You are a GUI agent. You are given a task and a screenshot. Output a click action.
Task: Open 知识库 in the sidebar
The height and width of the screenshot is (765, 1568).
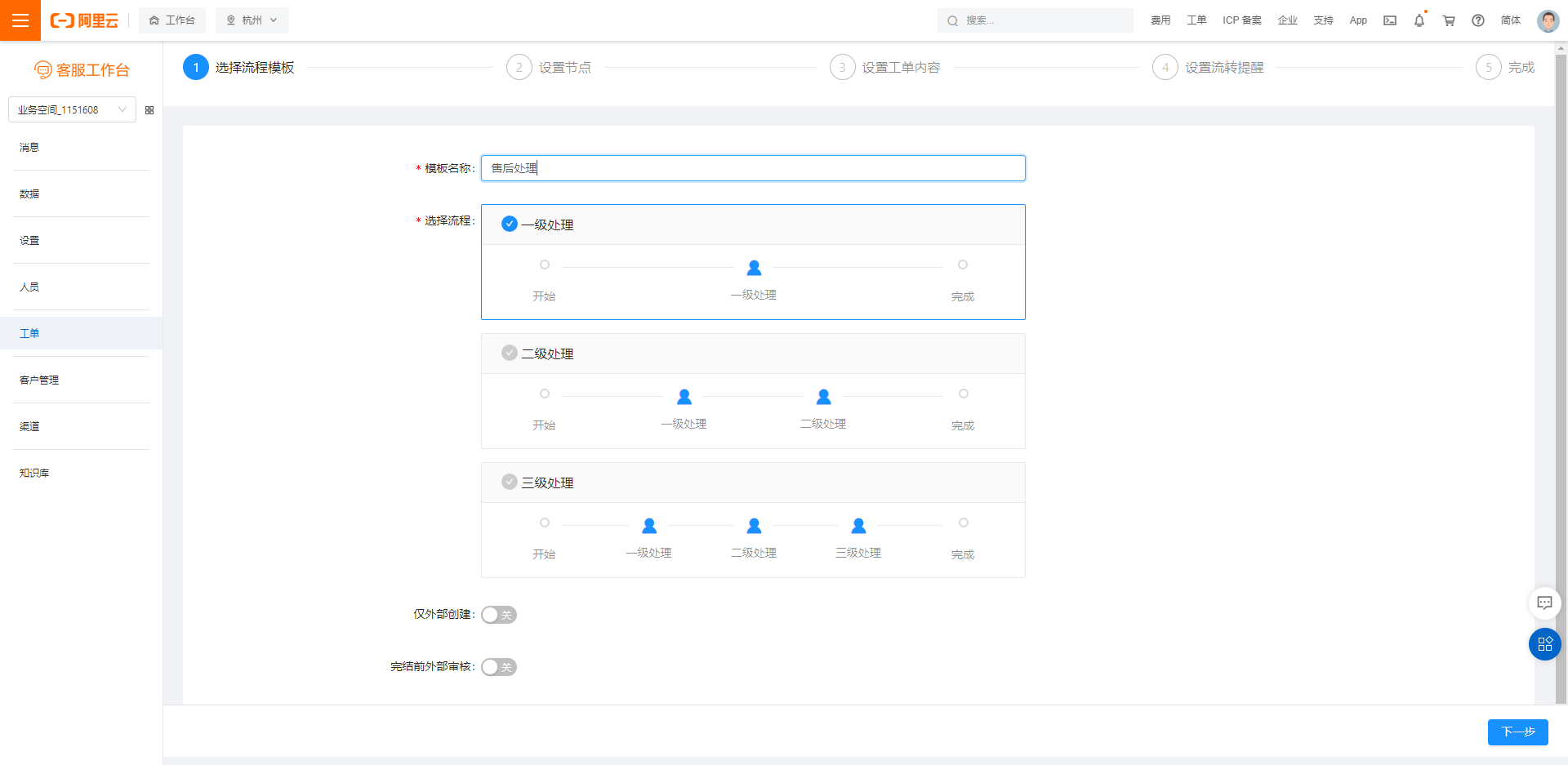point(81,473)
